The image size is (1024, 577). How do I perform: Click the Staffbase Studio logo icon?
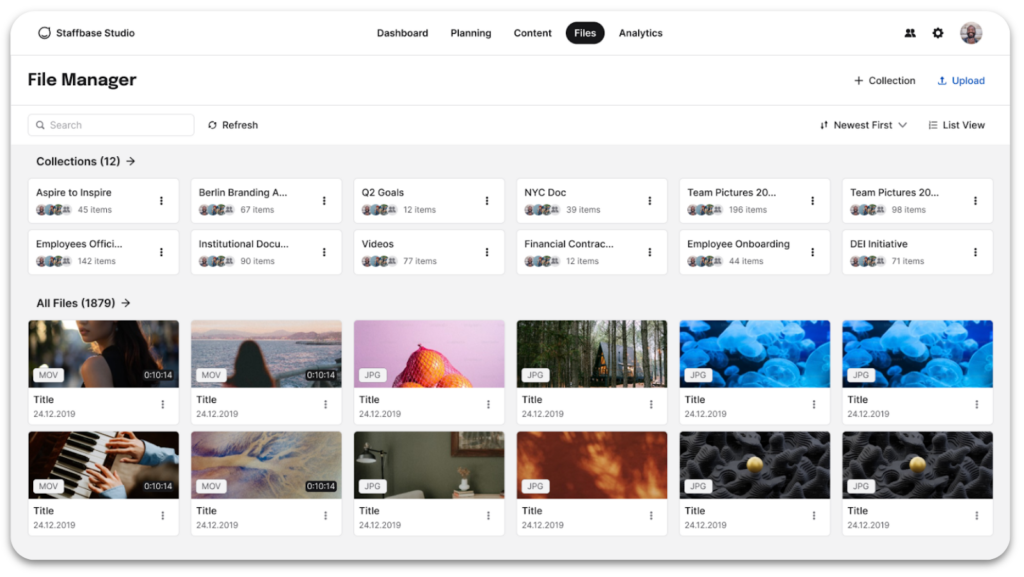44,32
